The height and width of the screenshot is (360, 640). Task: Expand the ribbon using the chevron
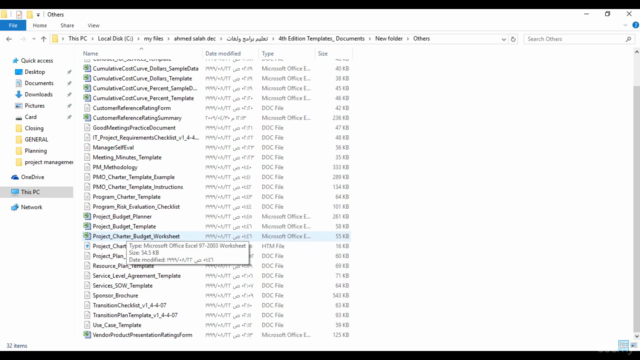click(x=625, y=25)
